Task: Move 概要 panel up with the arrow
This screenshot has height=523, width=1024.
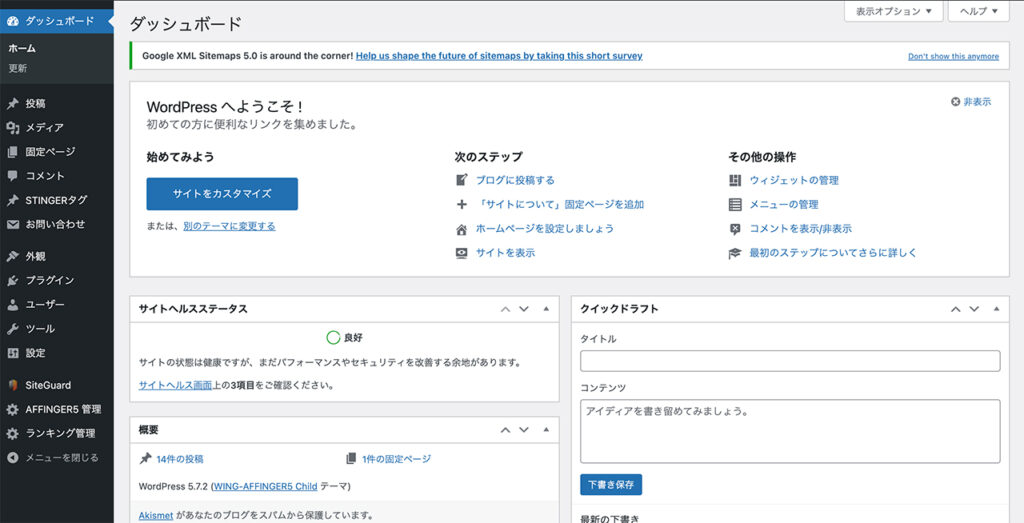Action: coord(505,430)
